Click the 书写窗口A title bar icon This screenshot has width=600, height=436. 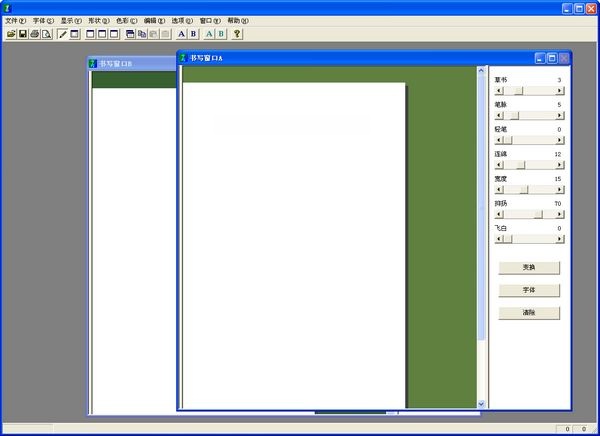coord(183,58)
